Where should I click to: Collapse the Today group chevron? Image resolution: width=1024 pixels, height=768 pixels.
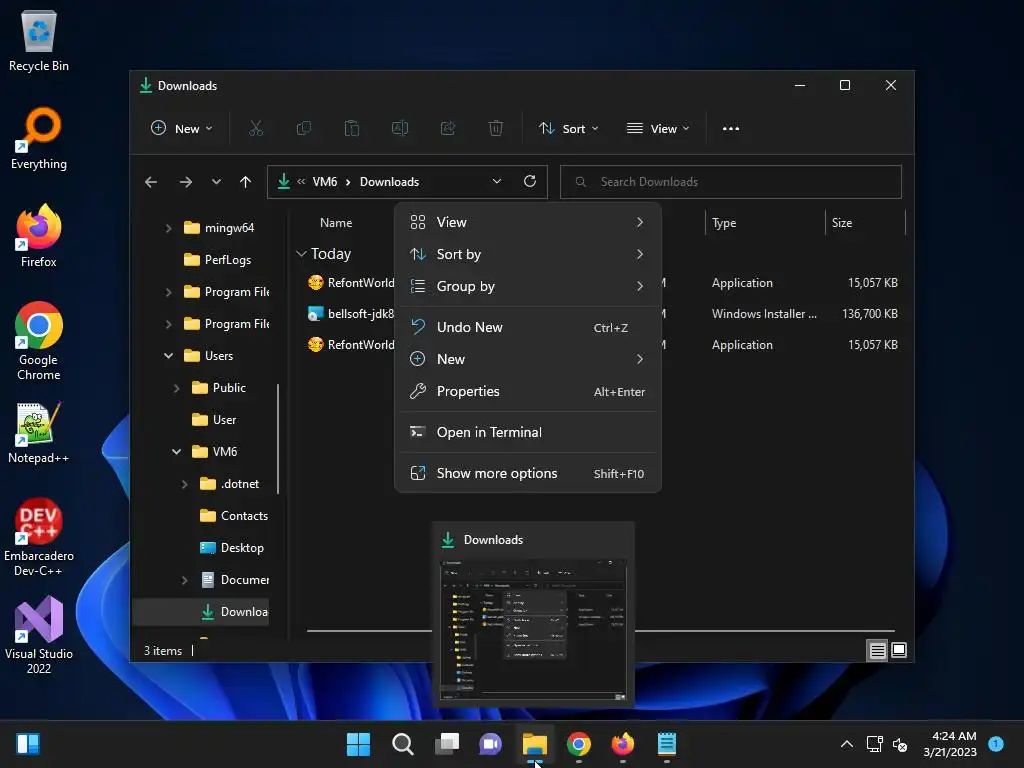pyautogui.click(x=301, y=253)
